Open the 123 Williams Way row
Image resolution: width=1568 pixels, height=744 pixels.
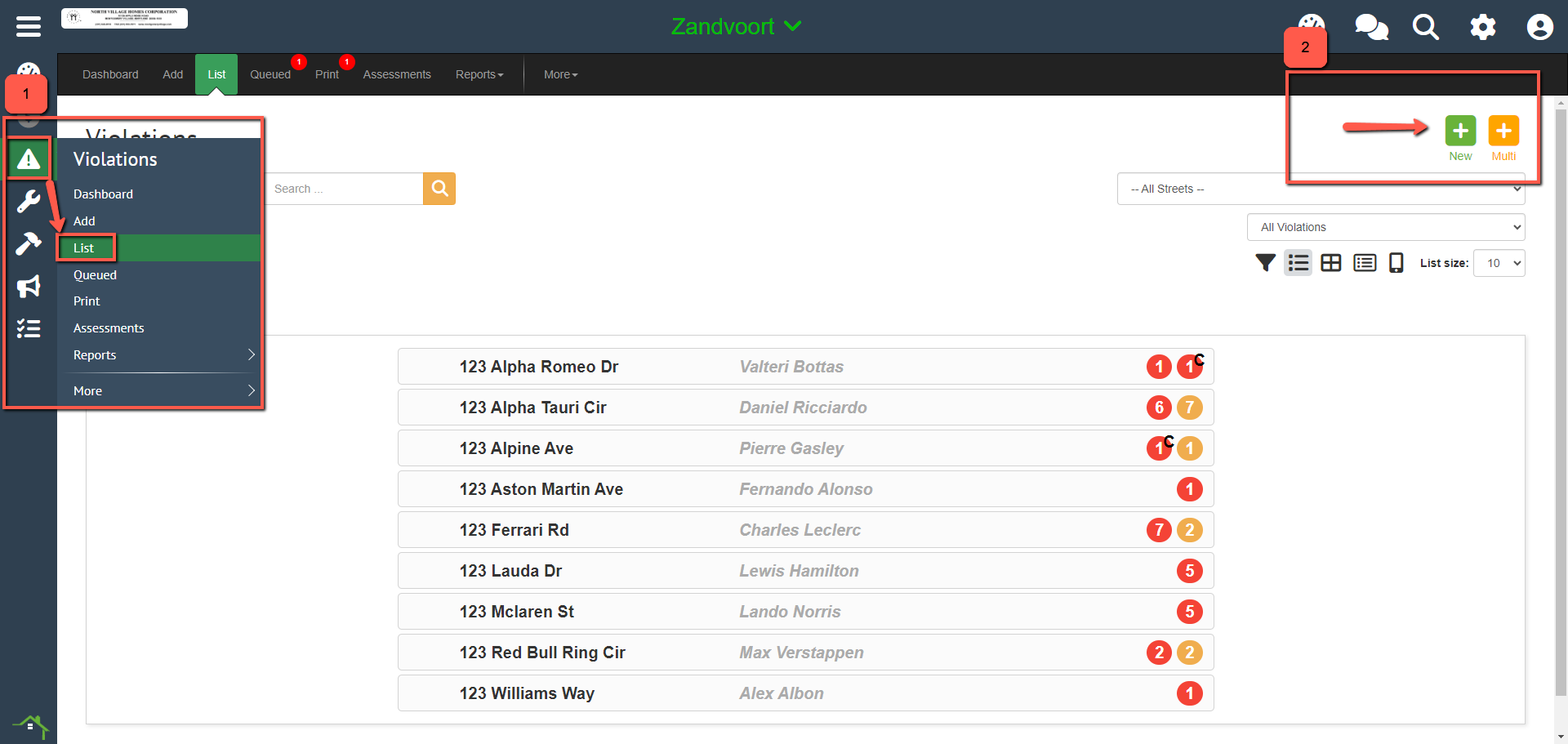coord(805,693)
